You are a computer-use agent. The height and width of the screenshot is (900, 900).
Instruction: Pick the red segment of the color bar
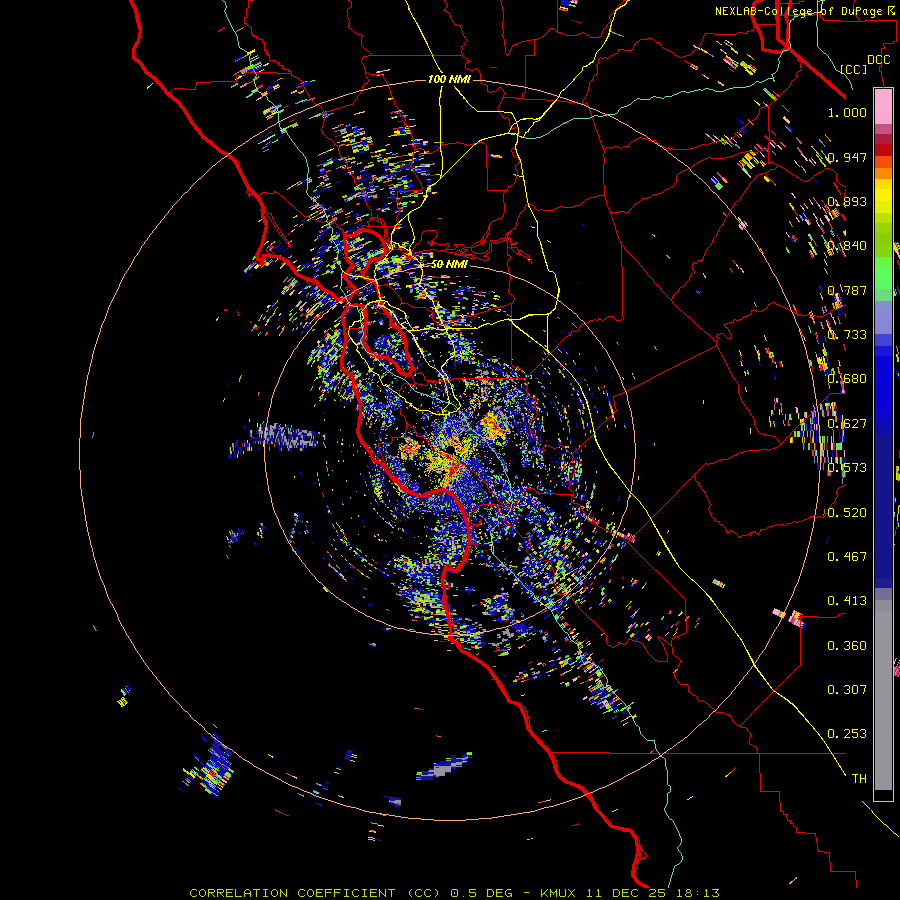pos(883,150)
